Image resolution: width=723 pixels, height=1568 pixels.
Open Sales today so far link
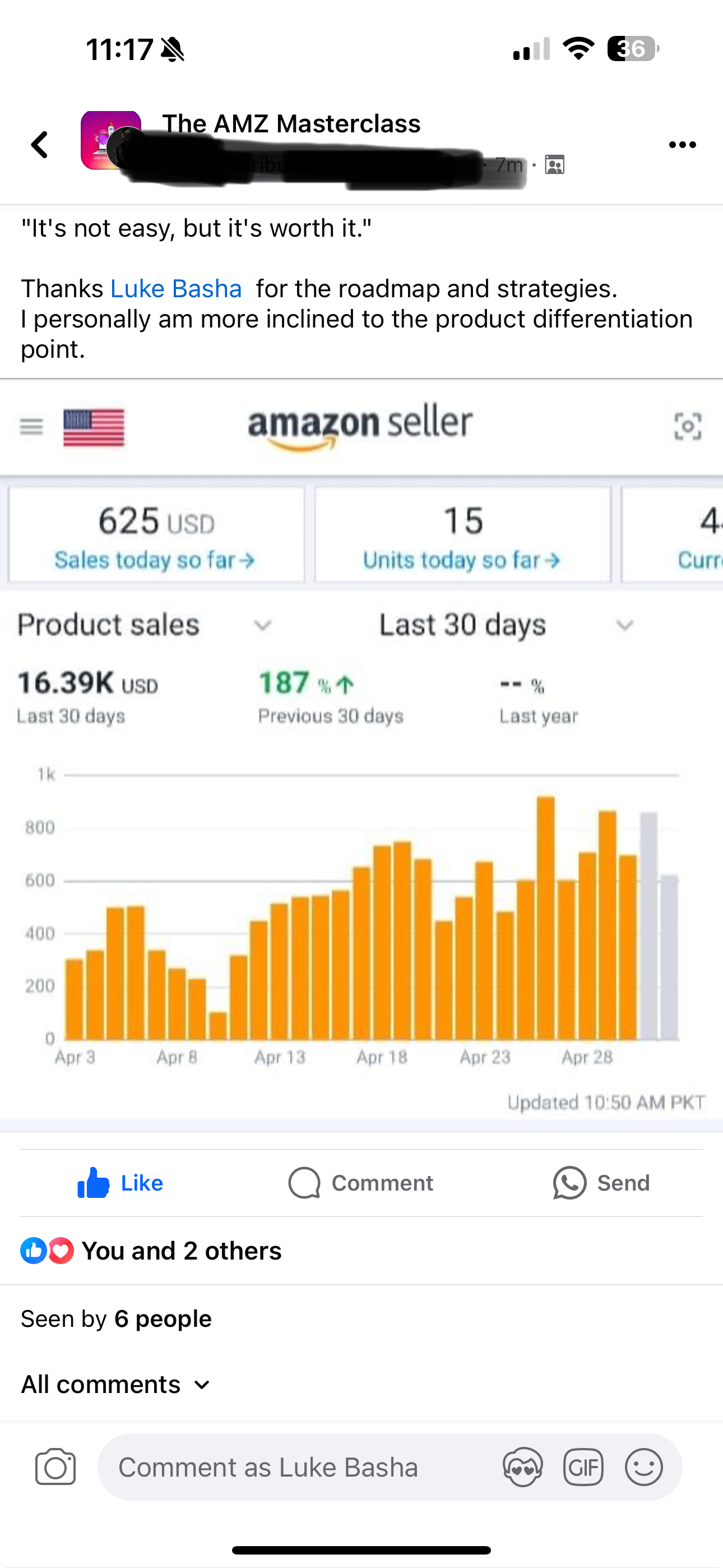tap(155, 560)
